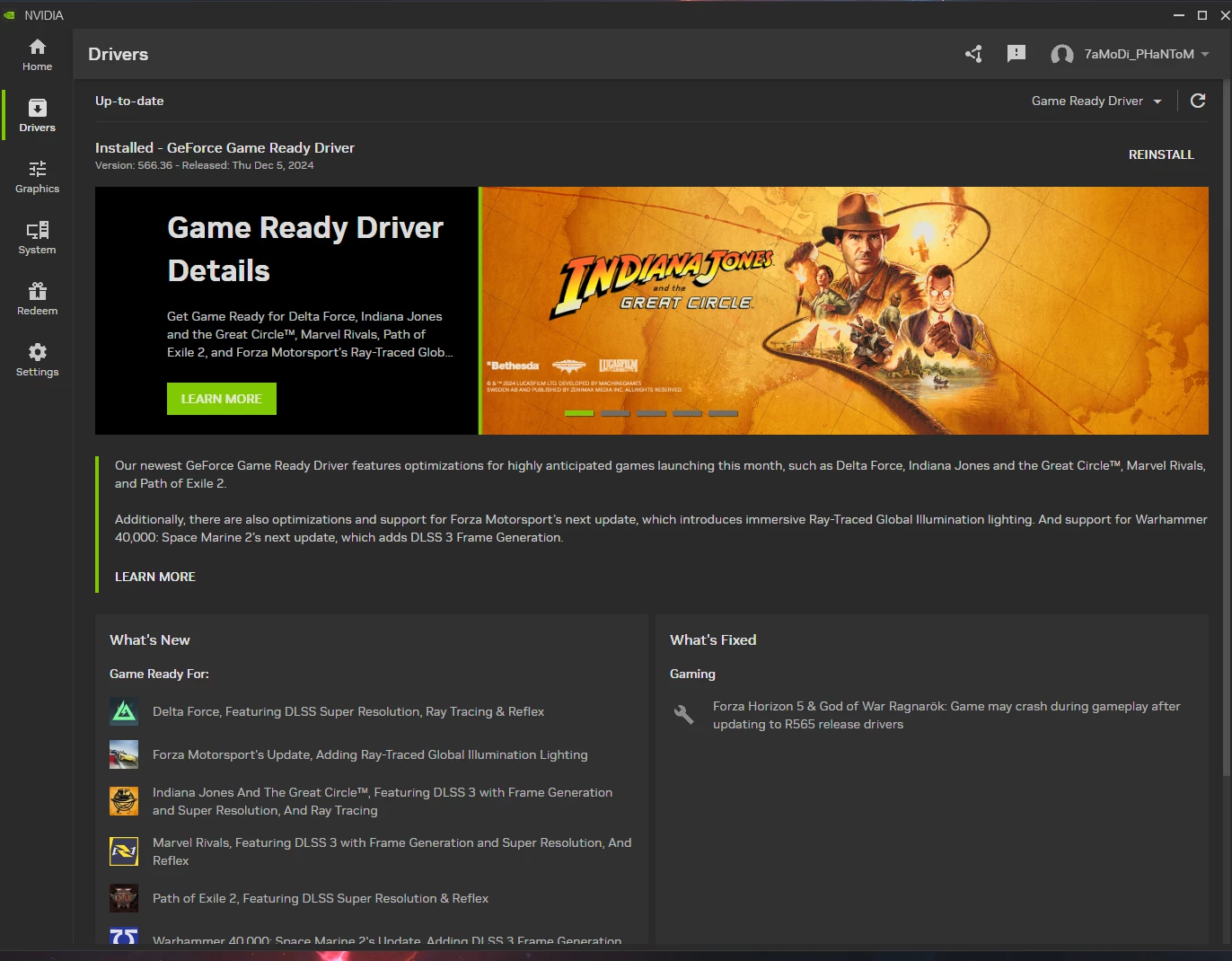Click the What's Fixed heading
The height and width of the screenshot is (961, 1232).
[713, 639]
